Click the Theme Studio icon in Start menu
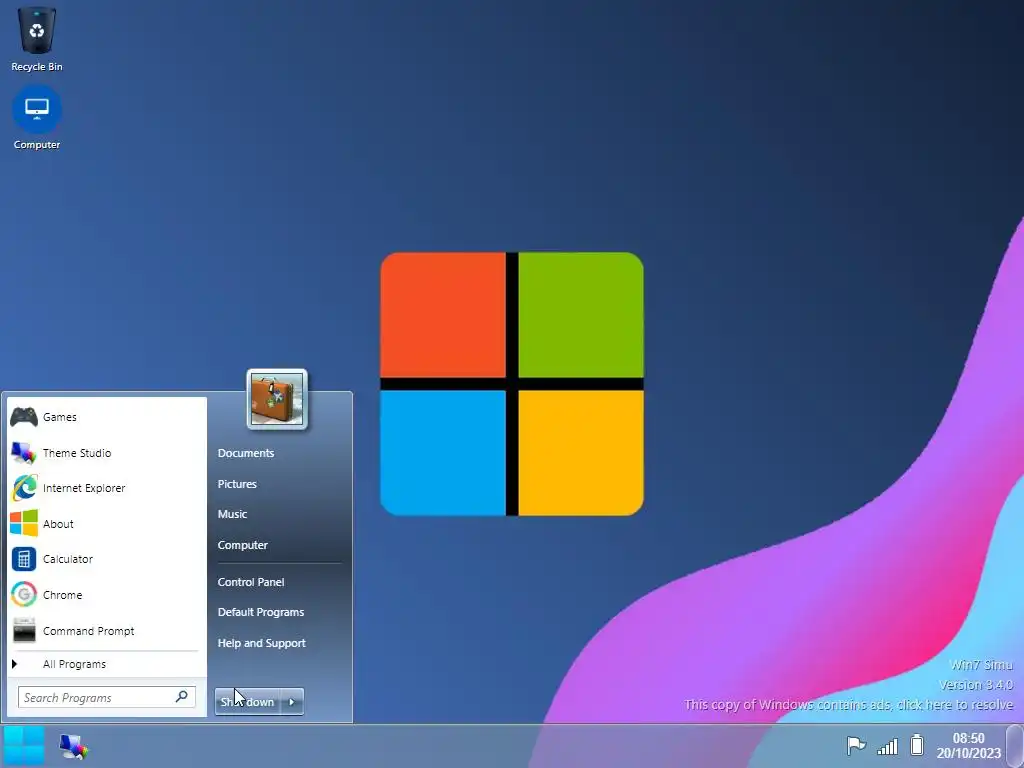The image size is (1024, 768). 24,453
